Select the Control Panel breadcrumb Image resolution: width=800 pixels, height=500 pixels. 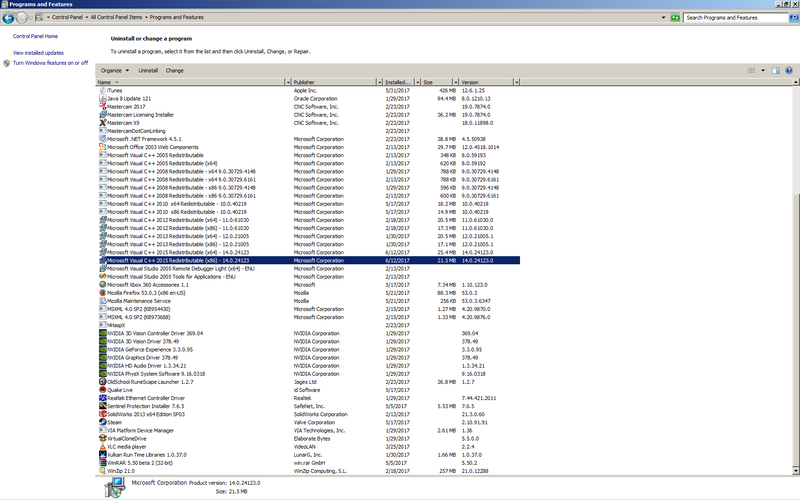(67, 17)
